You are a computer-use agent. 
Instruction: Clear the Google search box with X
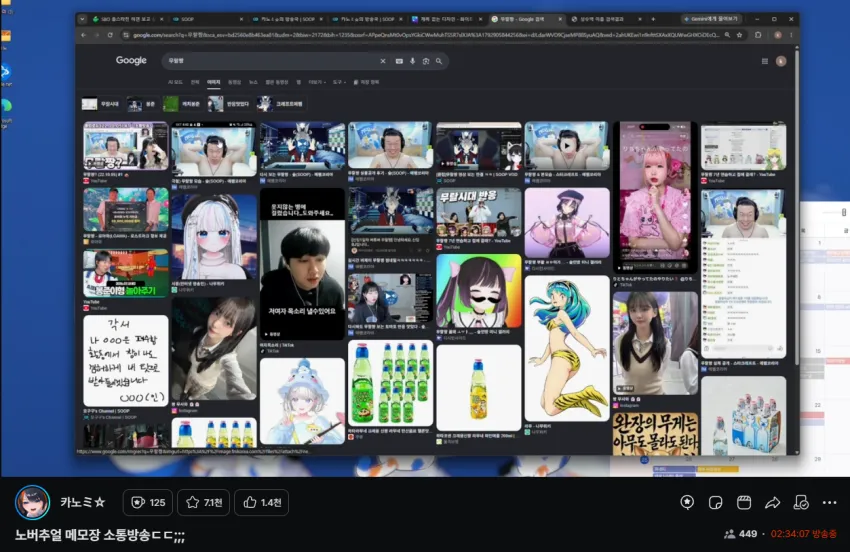point(383,61)
